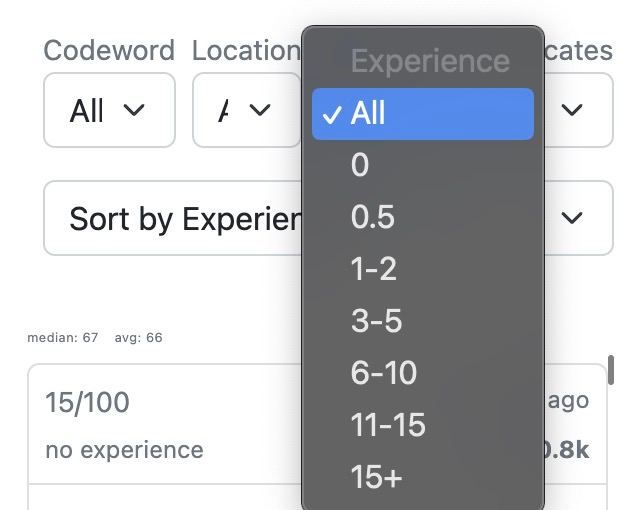Open the Codeword 'All' dropdown

pos(109,110)
